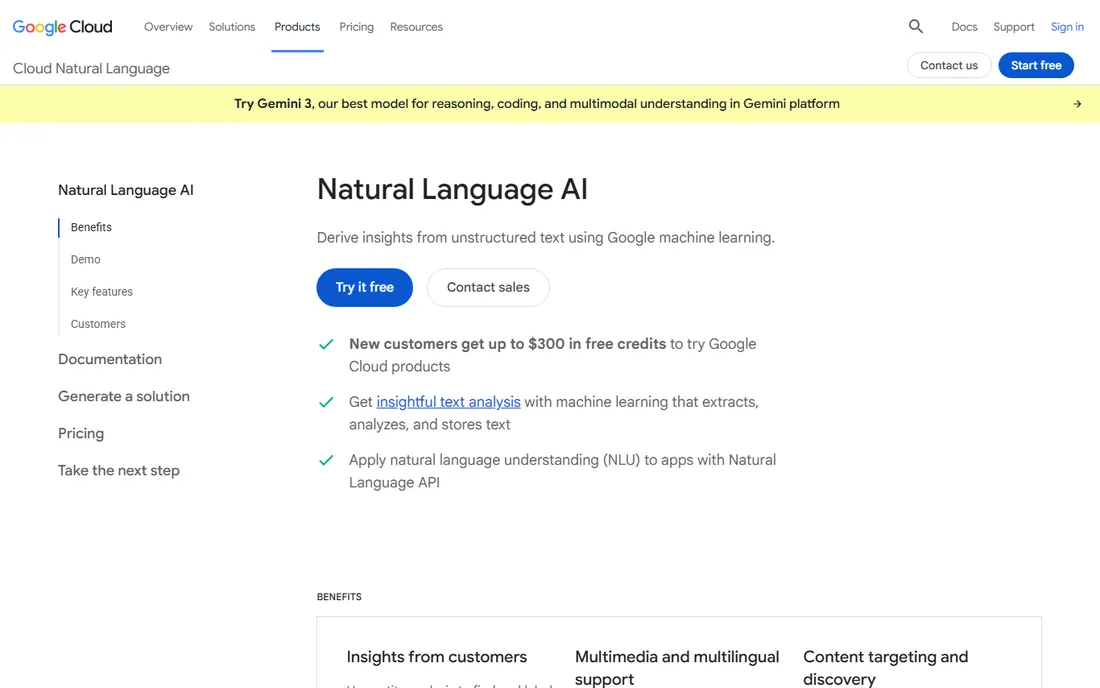Select Take the next step in sidebar
The image size is (1100, 688).
[x=119, y=471]
